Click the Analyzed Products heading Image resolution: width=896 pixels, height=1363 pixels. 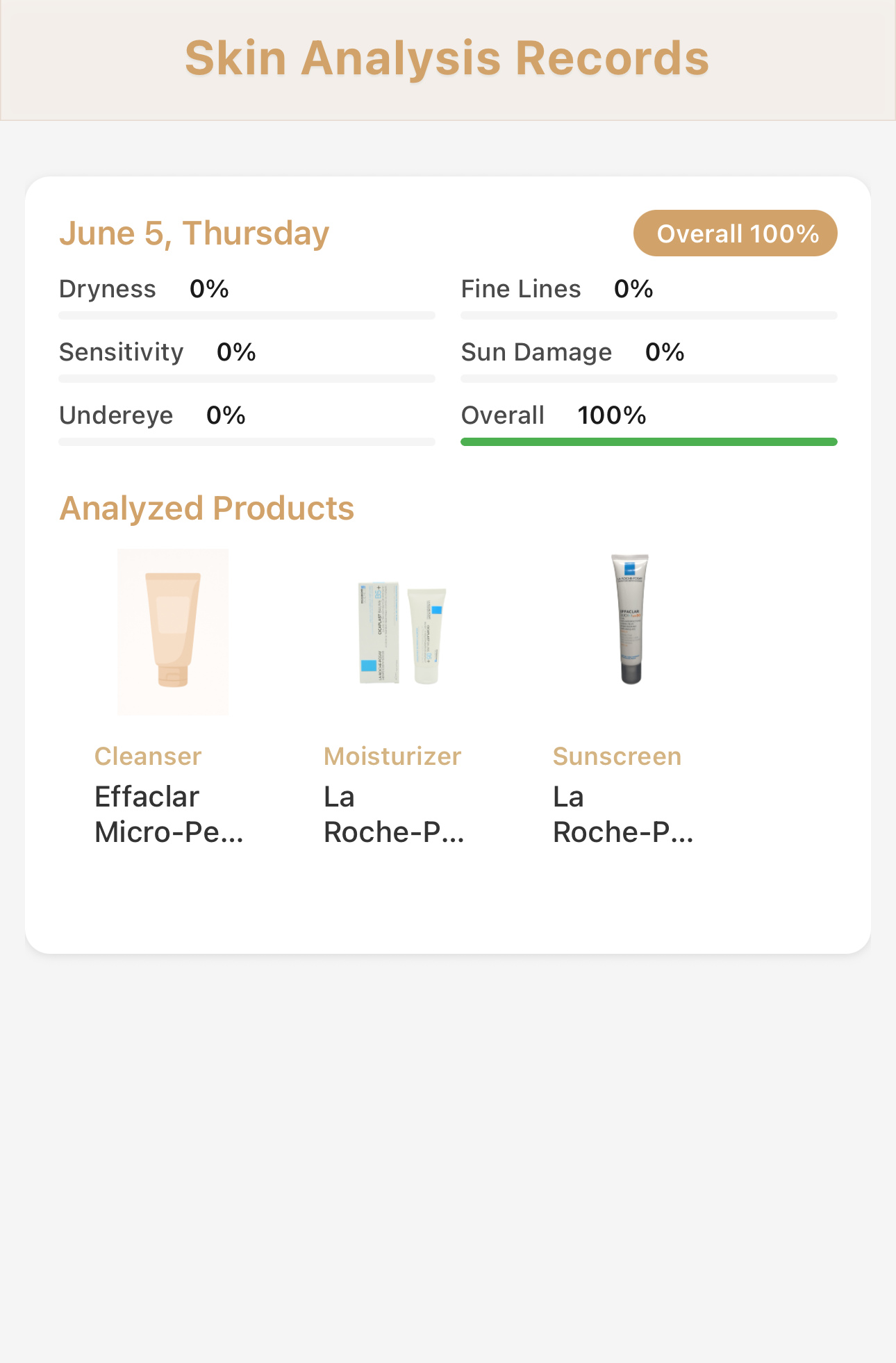(207, 508)
